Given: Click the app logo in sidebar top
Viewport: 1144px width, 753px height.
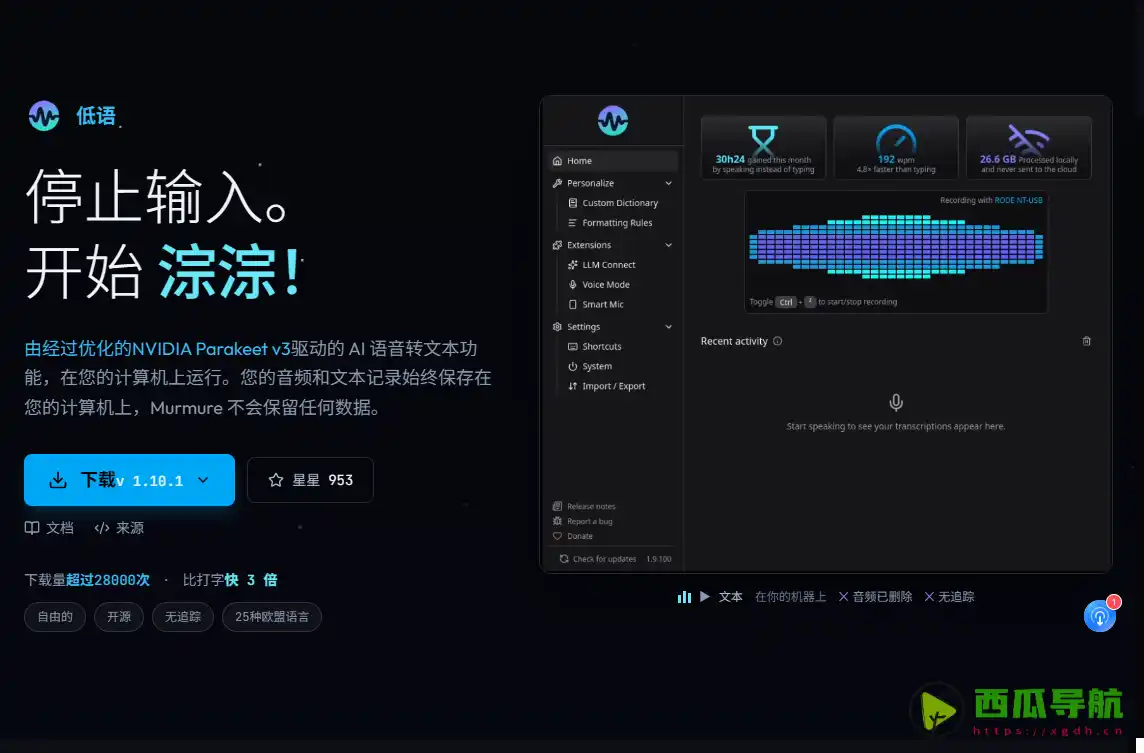Looking at the screenshot, I should click(613, 120).
